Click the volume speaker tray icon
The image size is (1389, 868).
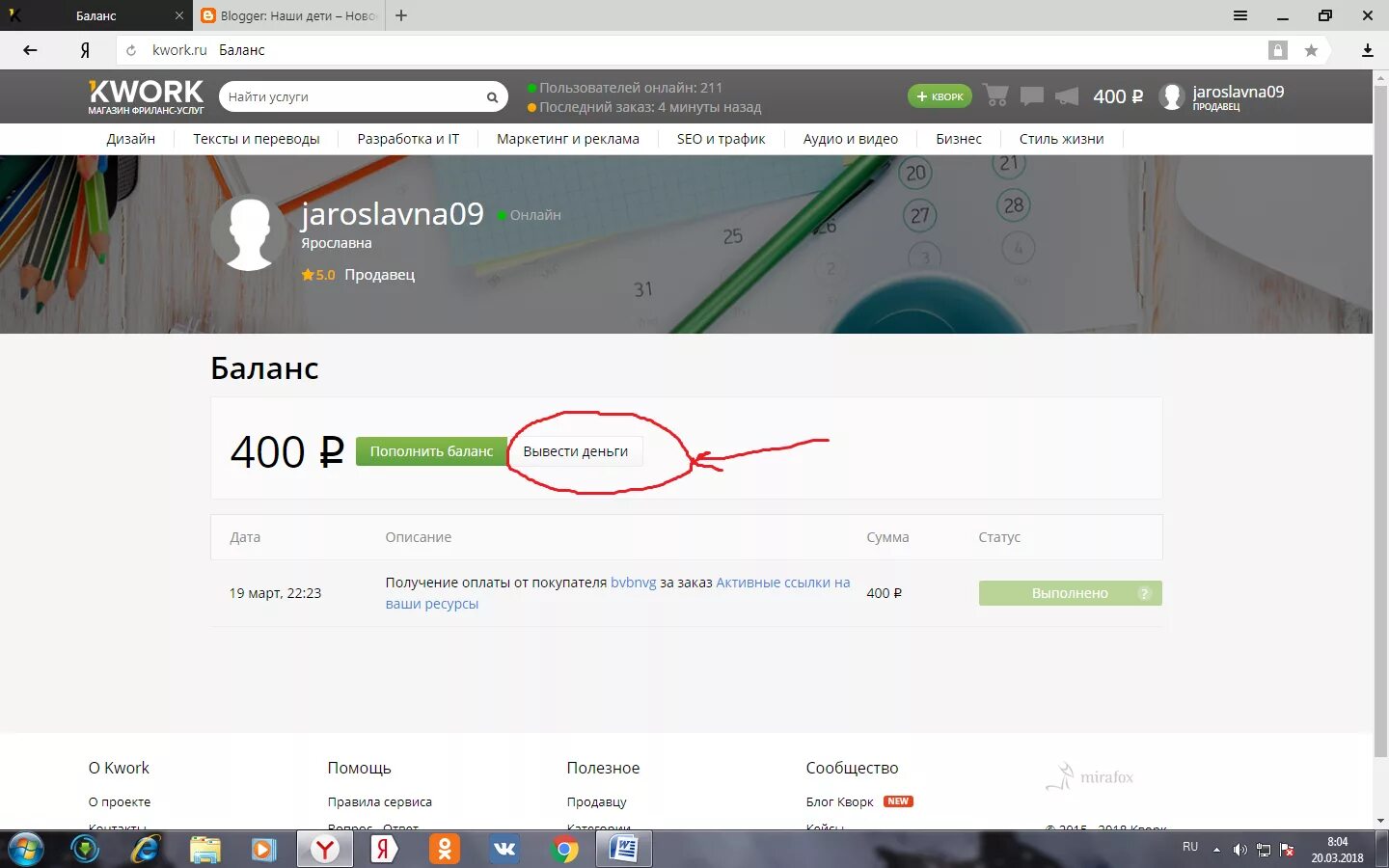coord(1239,850)
